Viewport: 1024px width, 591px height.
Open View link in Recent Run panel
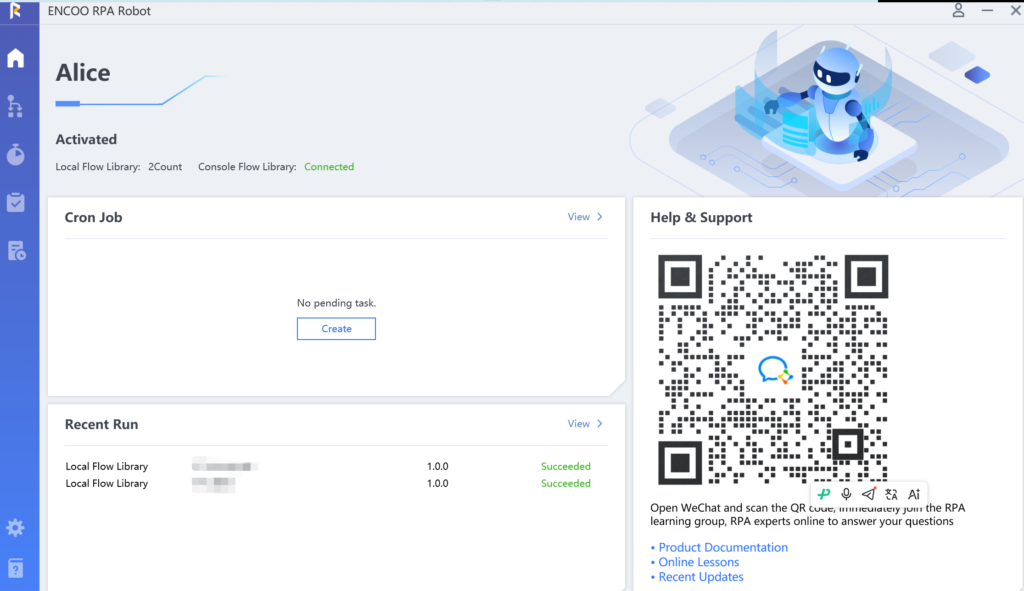(x=579, y=424)
